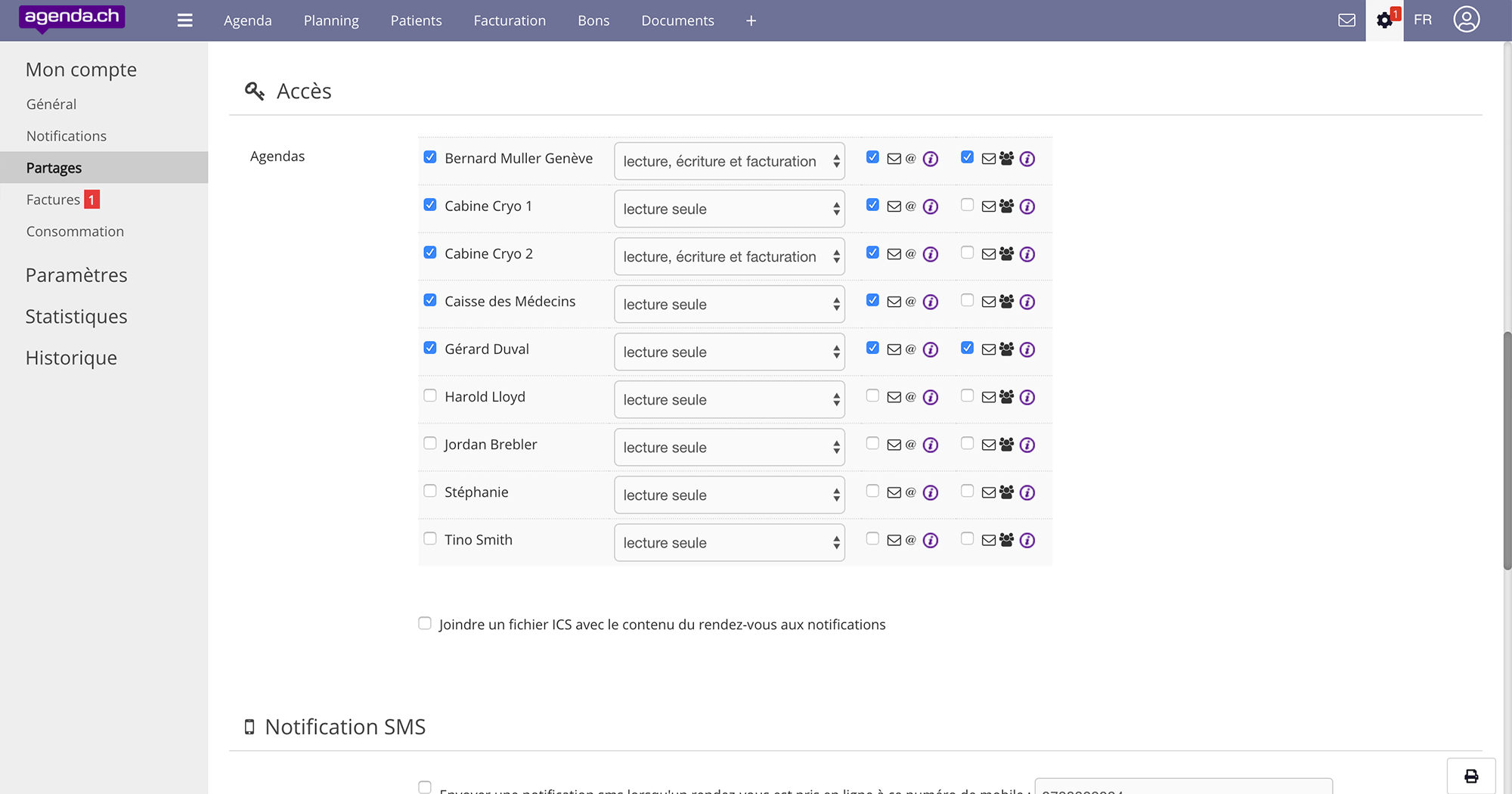1512x794 pixels.
Task: Change Bernard Muller Genève access level dropdown
Action: click(729, 161)
